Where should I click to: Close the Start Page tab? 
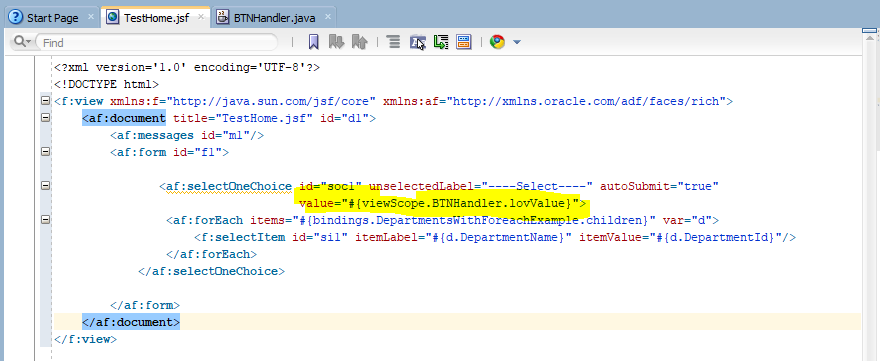tap(91, 17)
